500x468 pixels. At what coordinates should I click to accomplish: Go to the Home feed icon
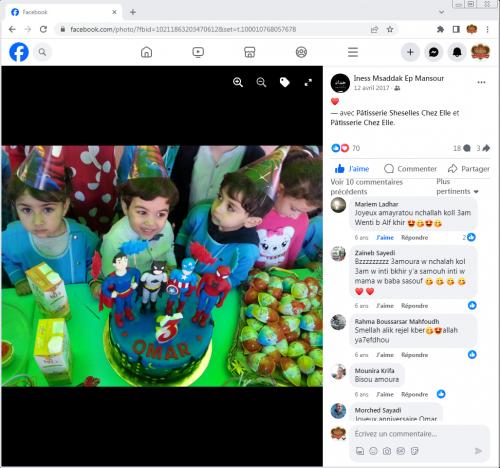(146, 52)
